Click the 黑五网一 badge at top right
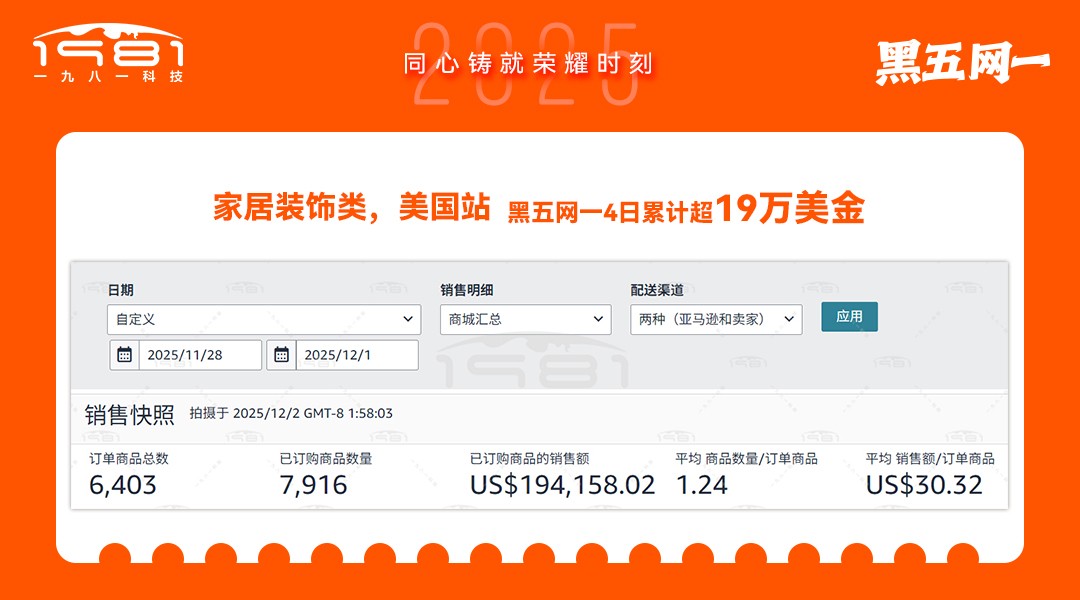The image size is (1080, 600). click(962, 63)
